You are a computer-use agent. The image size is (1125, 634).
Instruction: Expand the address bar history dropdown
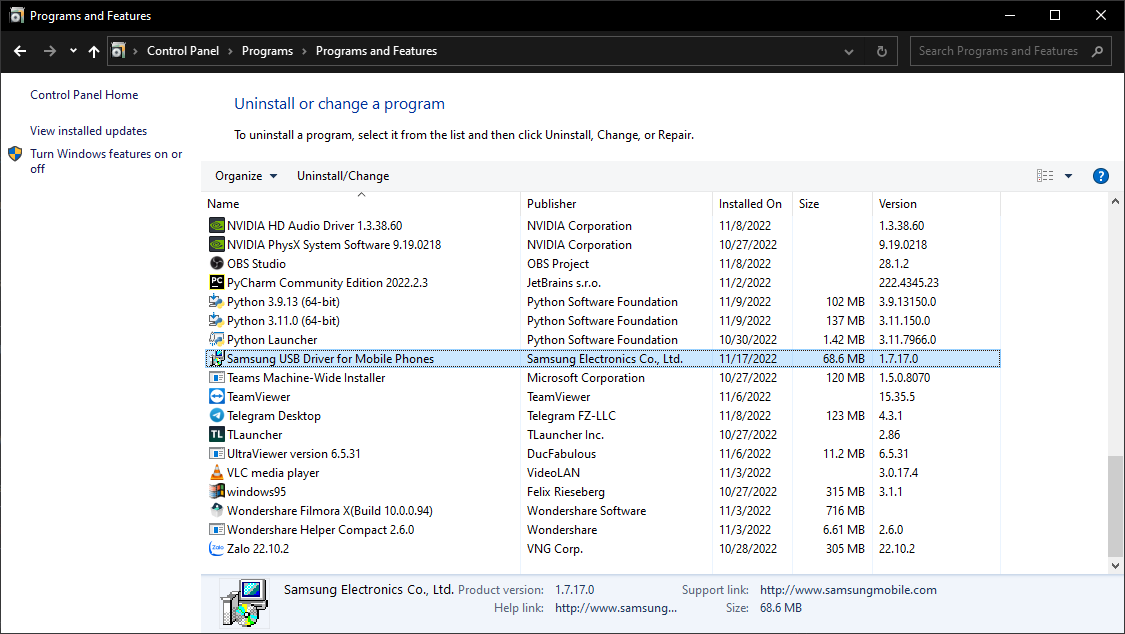pyautogui.click(x=849, y=52)
